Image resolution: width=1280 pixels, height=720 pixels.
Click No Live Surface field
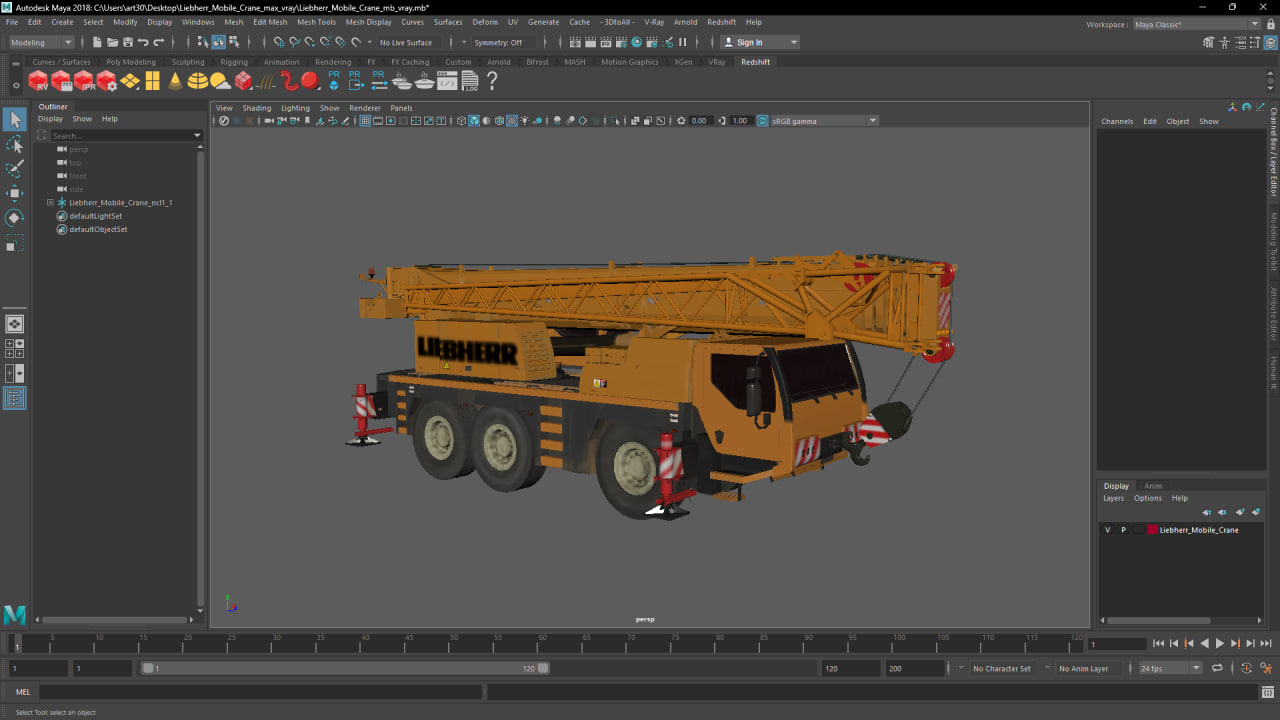(x=407, y=42)
